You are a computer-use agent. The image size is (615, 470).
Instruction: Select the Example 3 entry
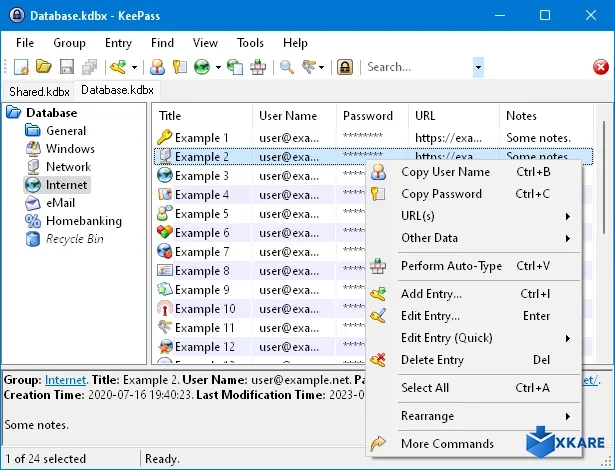[x=260, y=176]
